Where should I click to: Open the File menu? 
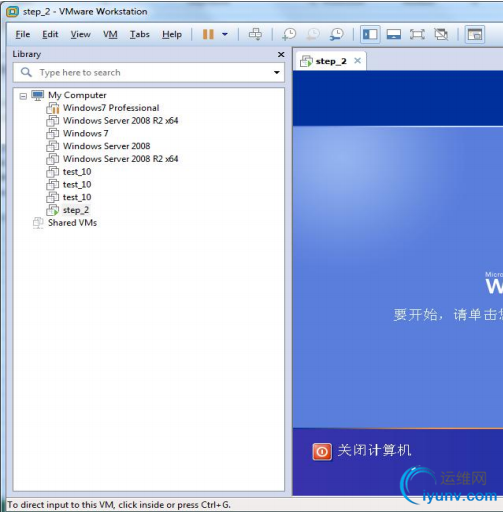point(23,34)
